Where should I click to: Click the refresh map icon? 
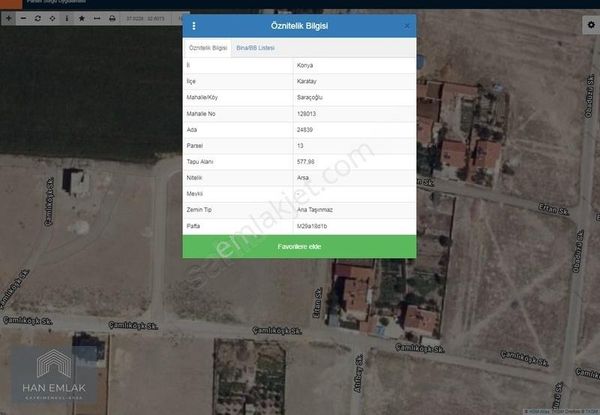click(38, 18)
